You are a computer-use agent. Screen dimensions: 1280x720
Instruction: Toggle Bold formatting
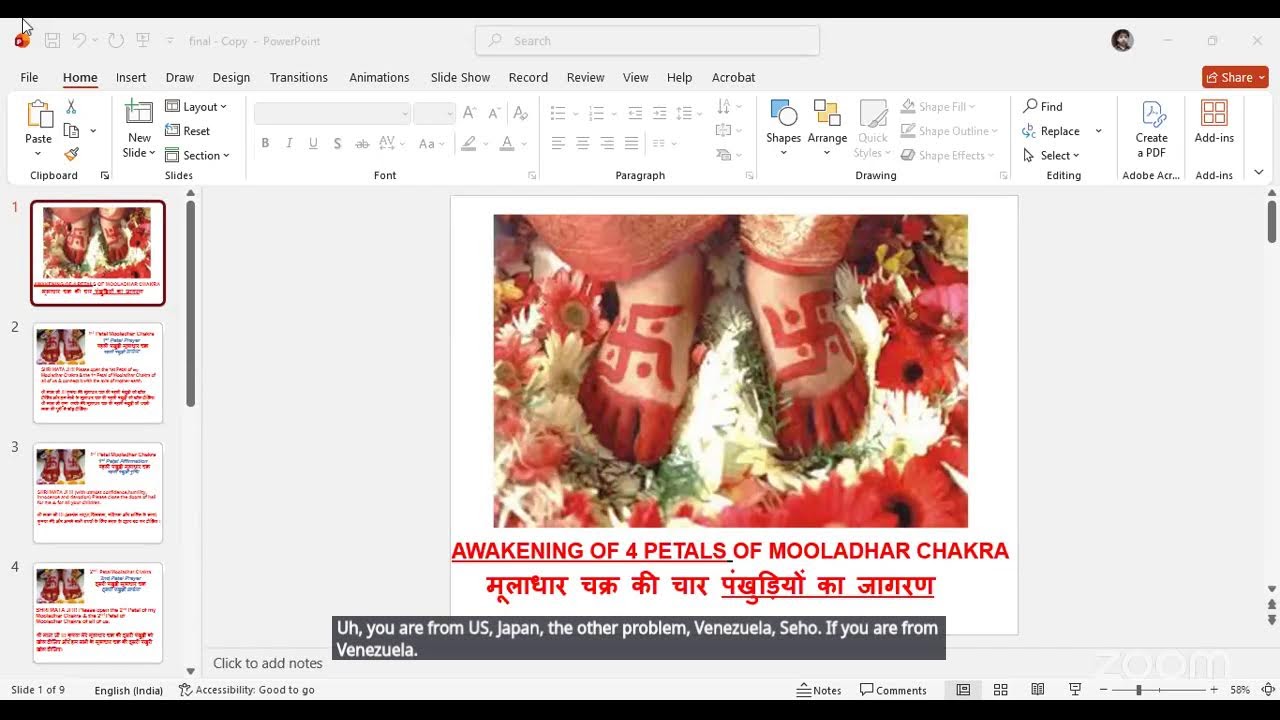tap(265, 144)
